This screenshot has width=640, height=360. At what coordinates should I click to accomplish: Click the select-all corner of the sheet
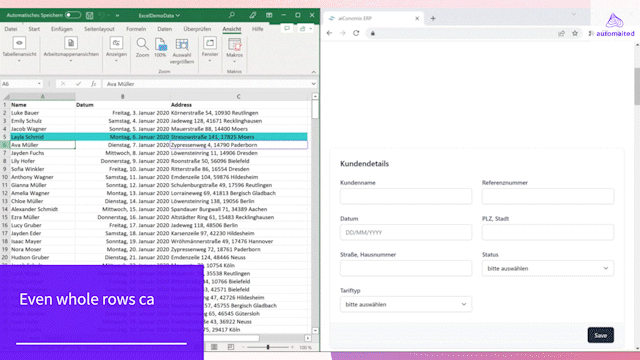click(5, 97)
